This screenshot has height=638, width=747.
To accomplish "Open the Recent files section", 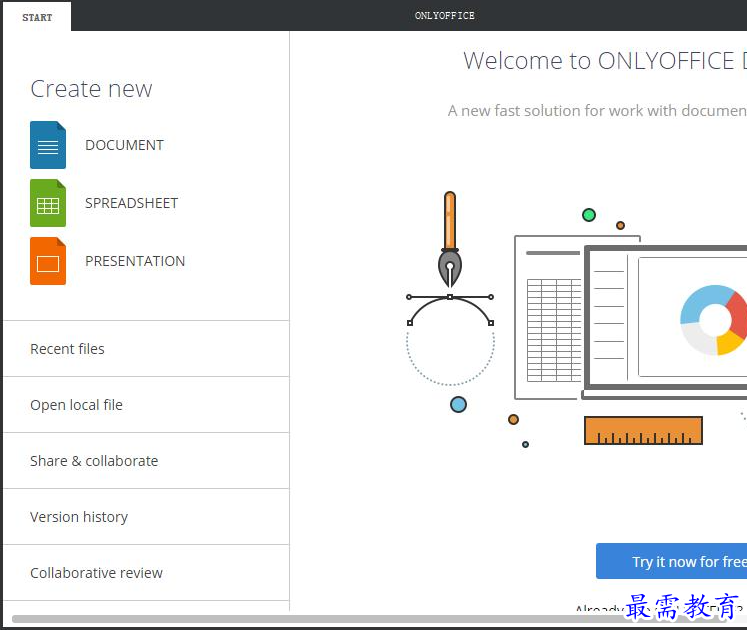I will tap(146, 349).
